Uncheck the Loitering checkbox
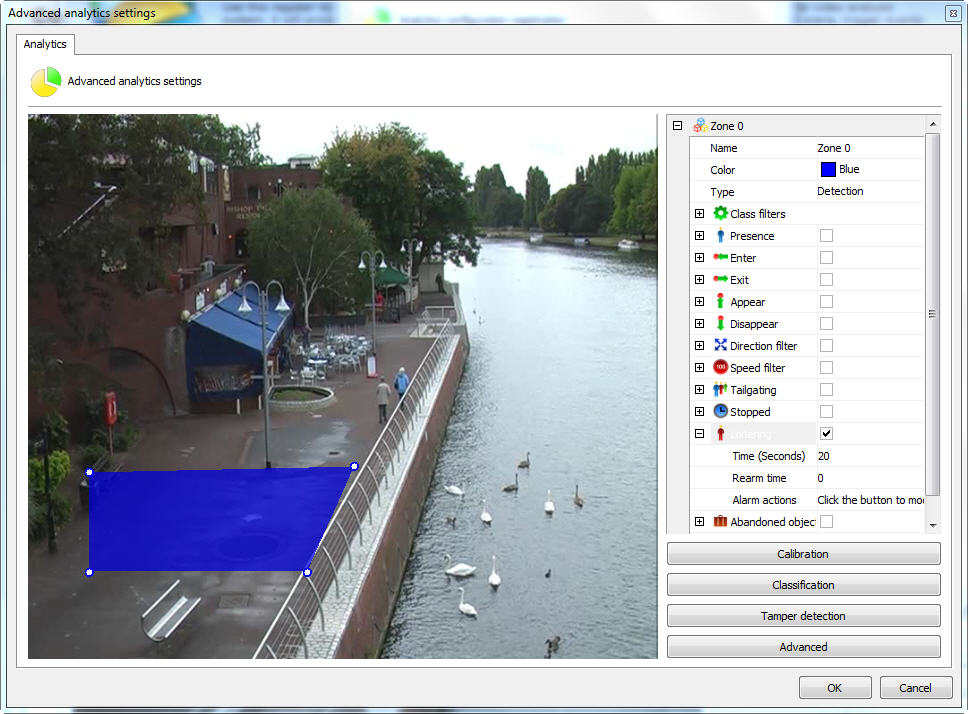 [x=826, y=433]
